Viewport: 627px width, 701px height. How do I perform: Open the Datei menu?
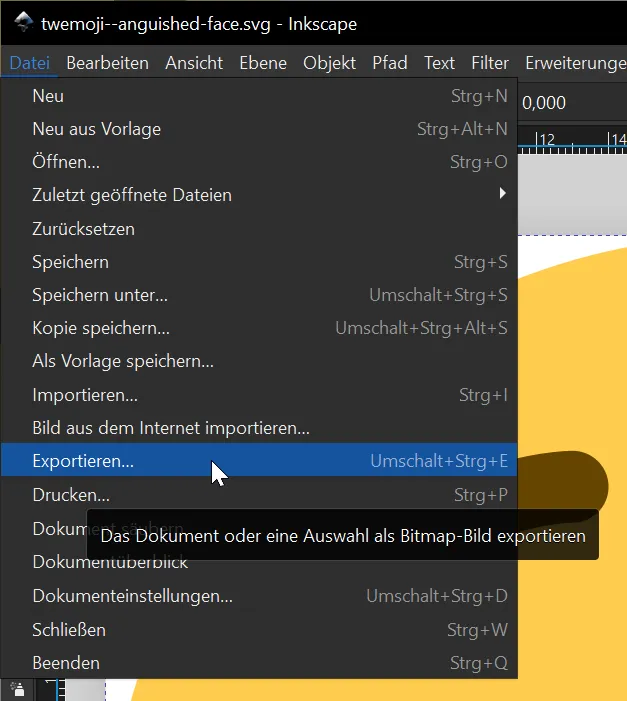(x=30, y=62)
